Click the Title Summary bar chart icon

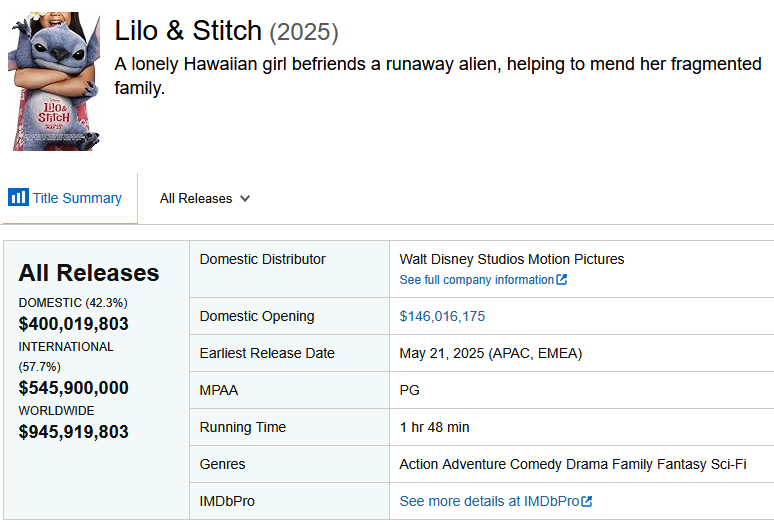pyautogui.click(x=18, y=197)
